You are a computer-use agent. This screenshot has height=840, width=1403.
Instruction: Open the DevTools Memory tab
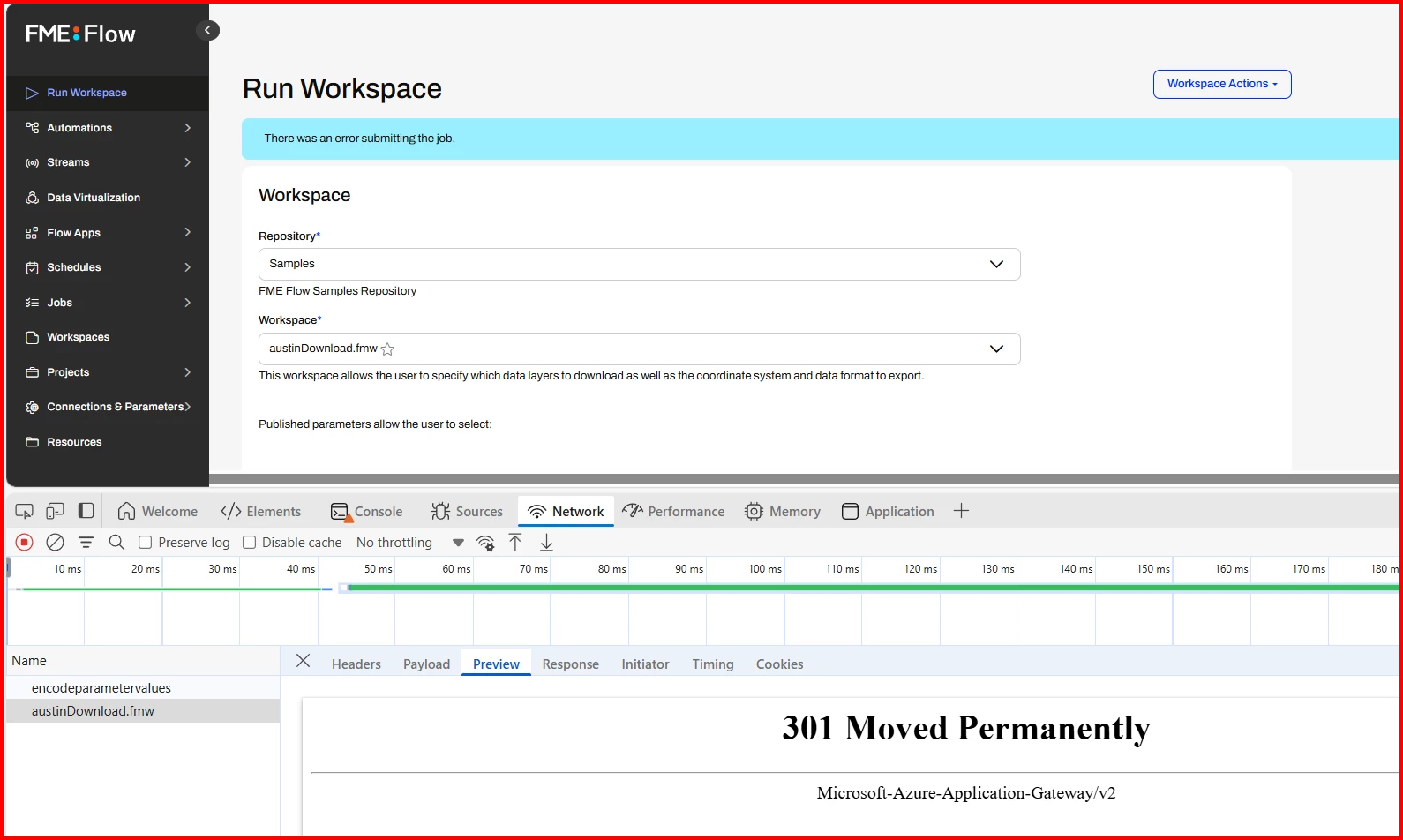[x=783, y=511]
